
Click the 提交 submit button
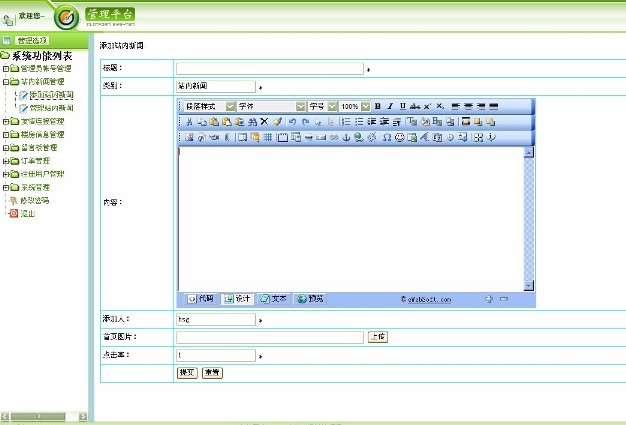pos(186,372)
